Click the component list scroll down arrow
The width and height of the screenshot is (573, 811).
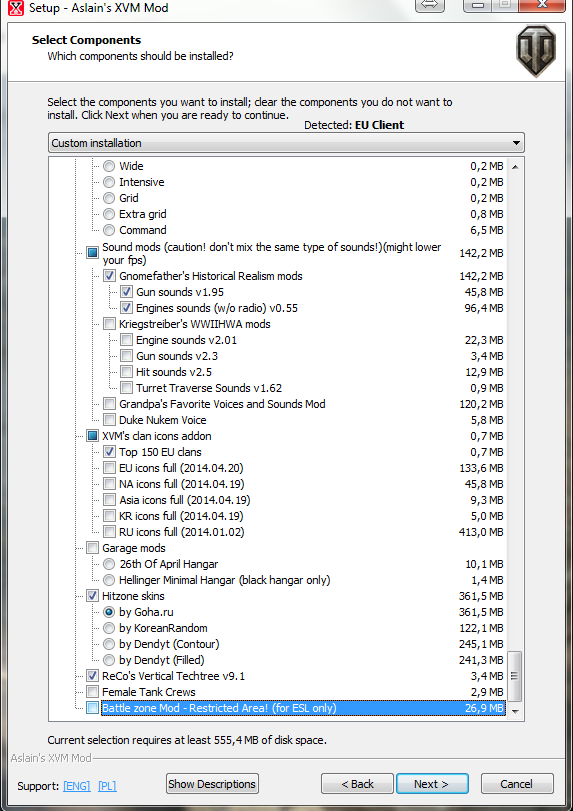coord(515,712)
